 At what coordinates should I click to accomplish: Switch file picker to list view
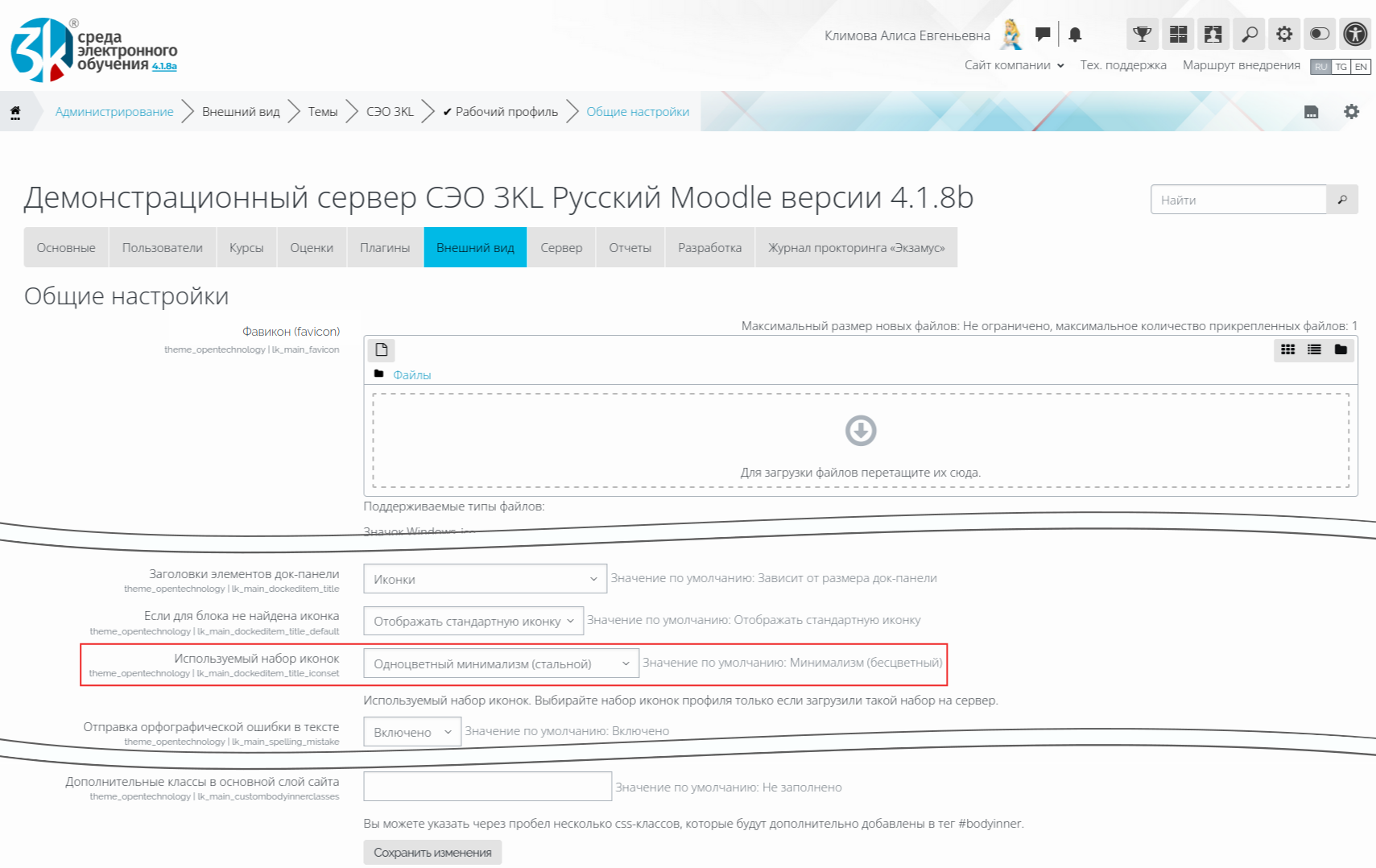point(1314,349)
